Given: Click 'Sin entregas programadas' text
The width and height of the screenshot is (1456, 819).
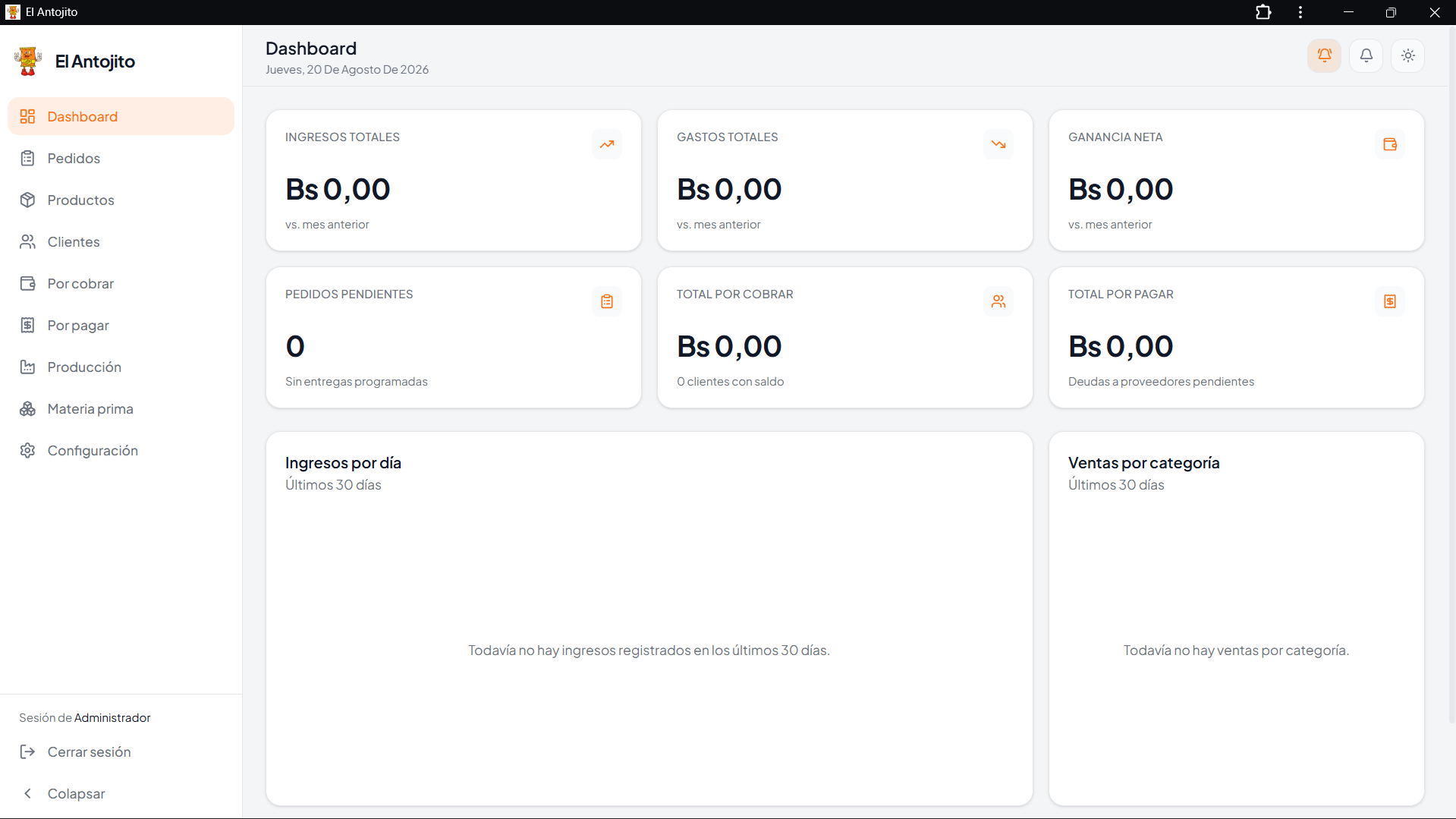Looking at the screenshot, I should pos(357,381).
